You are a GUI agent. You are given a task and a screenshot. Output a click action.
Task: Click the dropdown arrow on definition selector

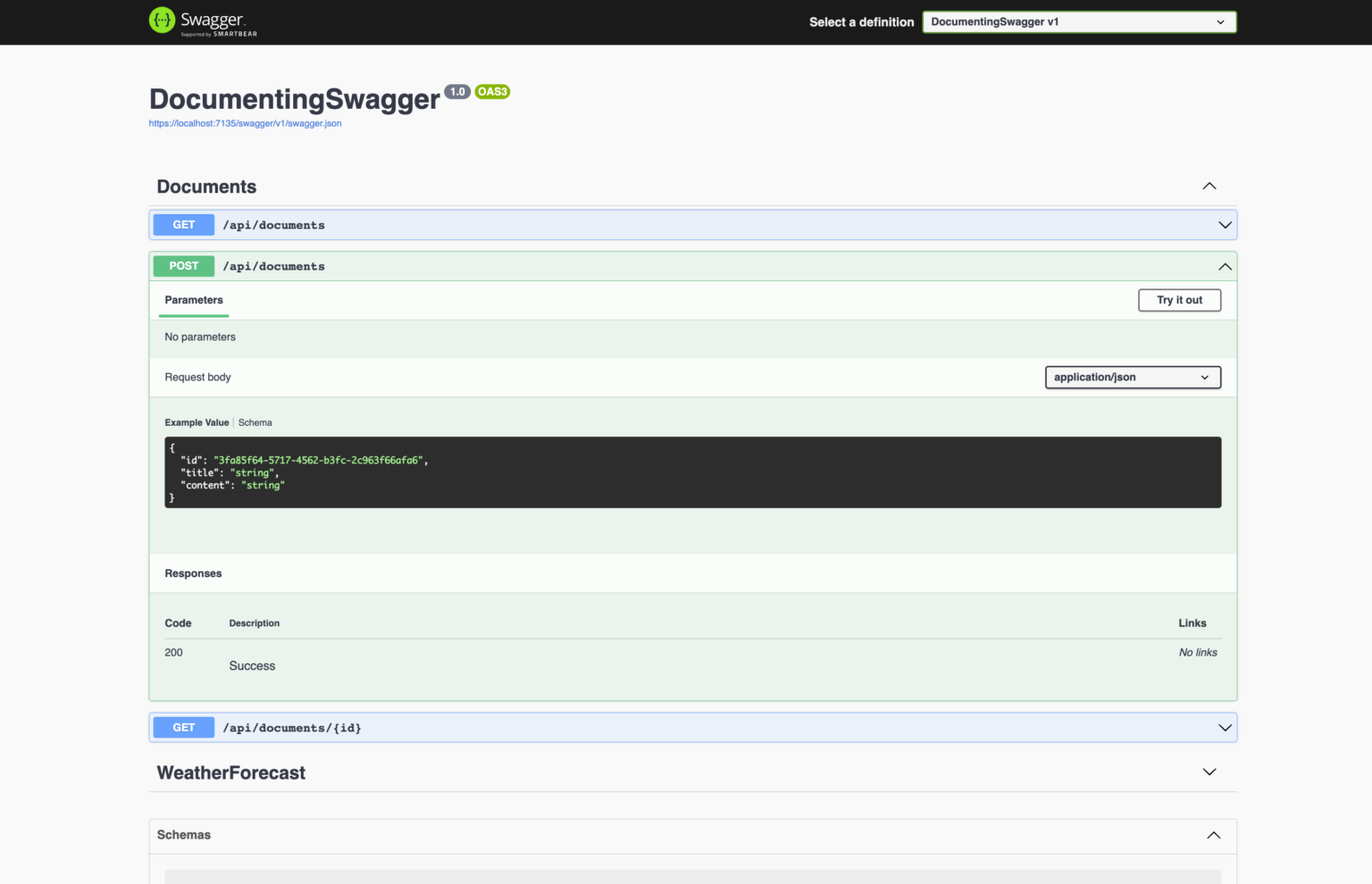coord(1220,21)
